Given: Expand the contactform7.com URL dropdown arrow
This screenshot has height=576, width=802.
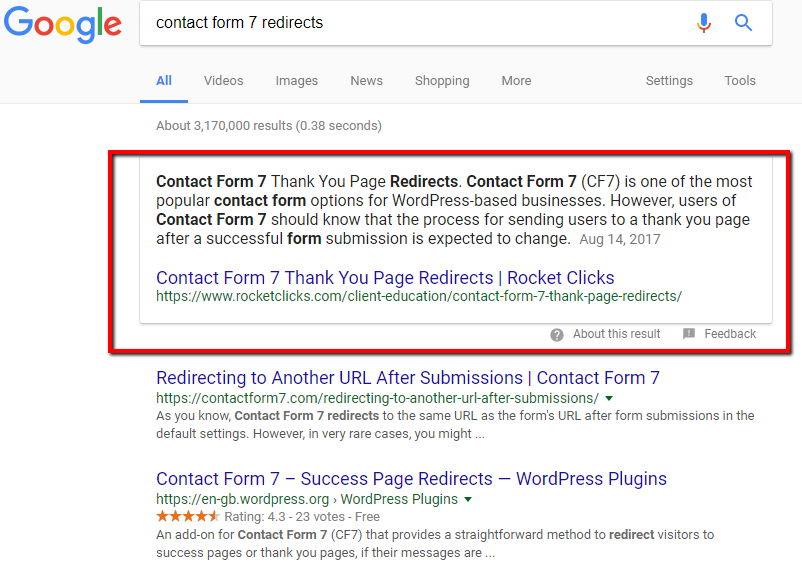Looking at the screenshot, I should (x=609, y=398).
